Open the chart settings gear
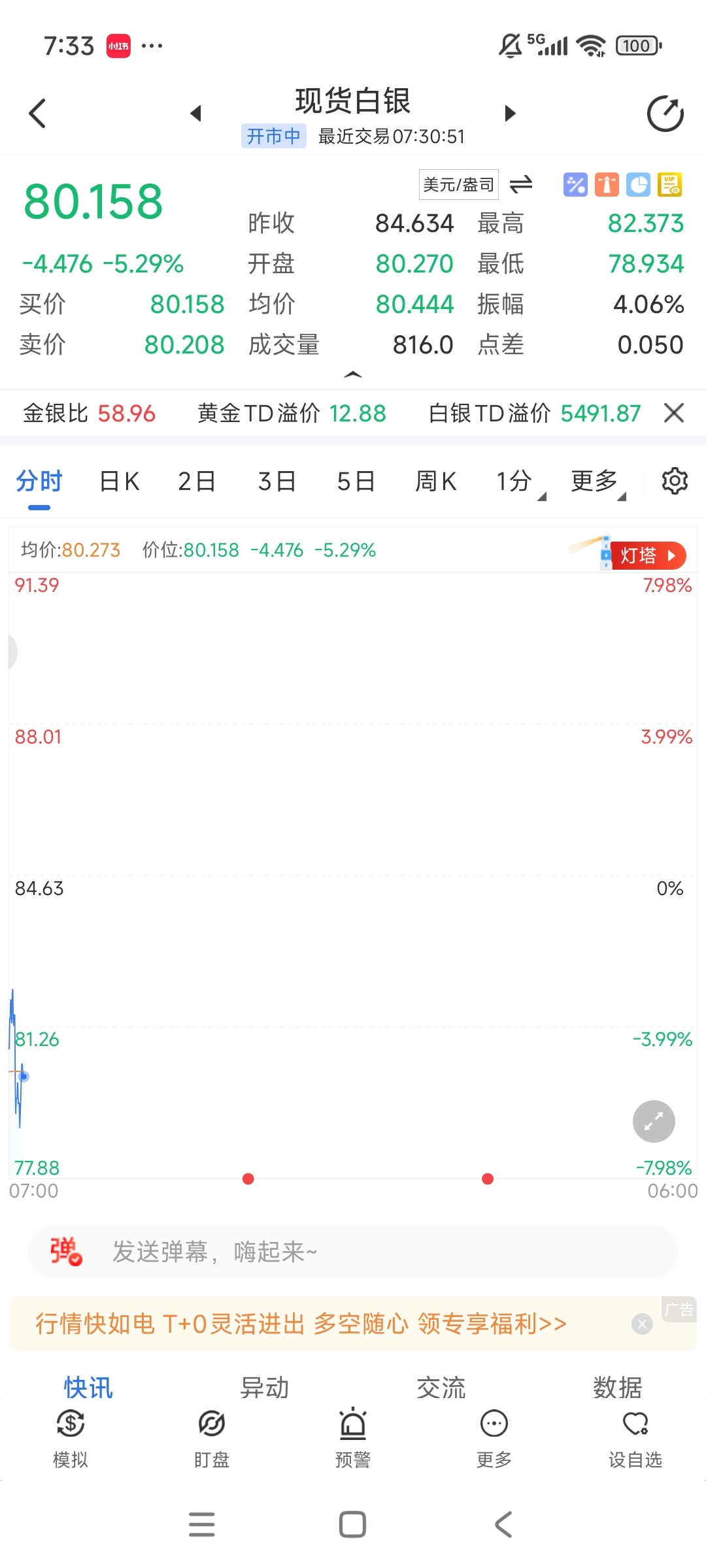 pyautogui.click(x=675, y=482)
